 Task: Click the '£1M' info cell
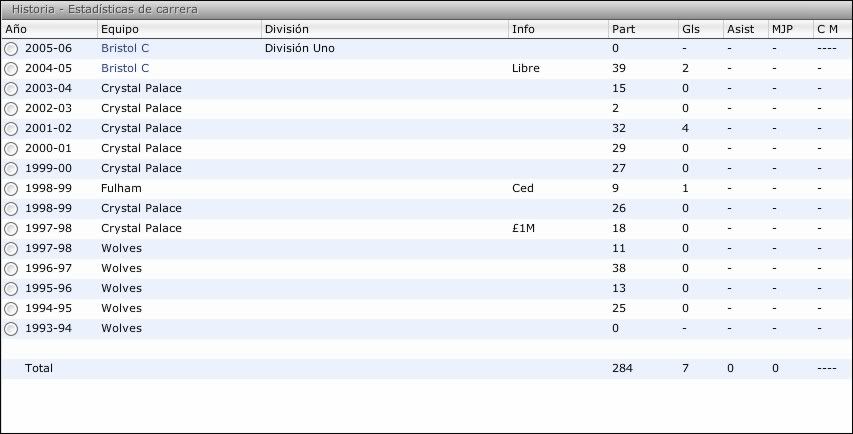pyautogui.click(x=523, y=228)
